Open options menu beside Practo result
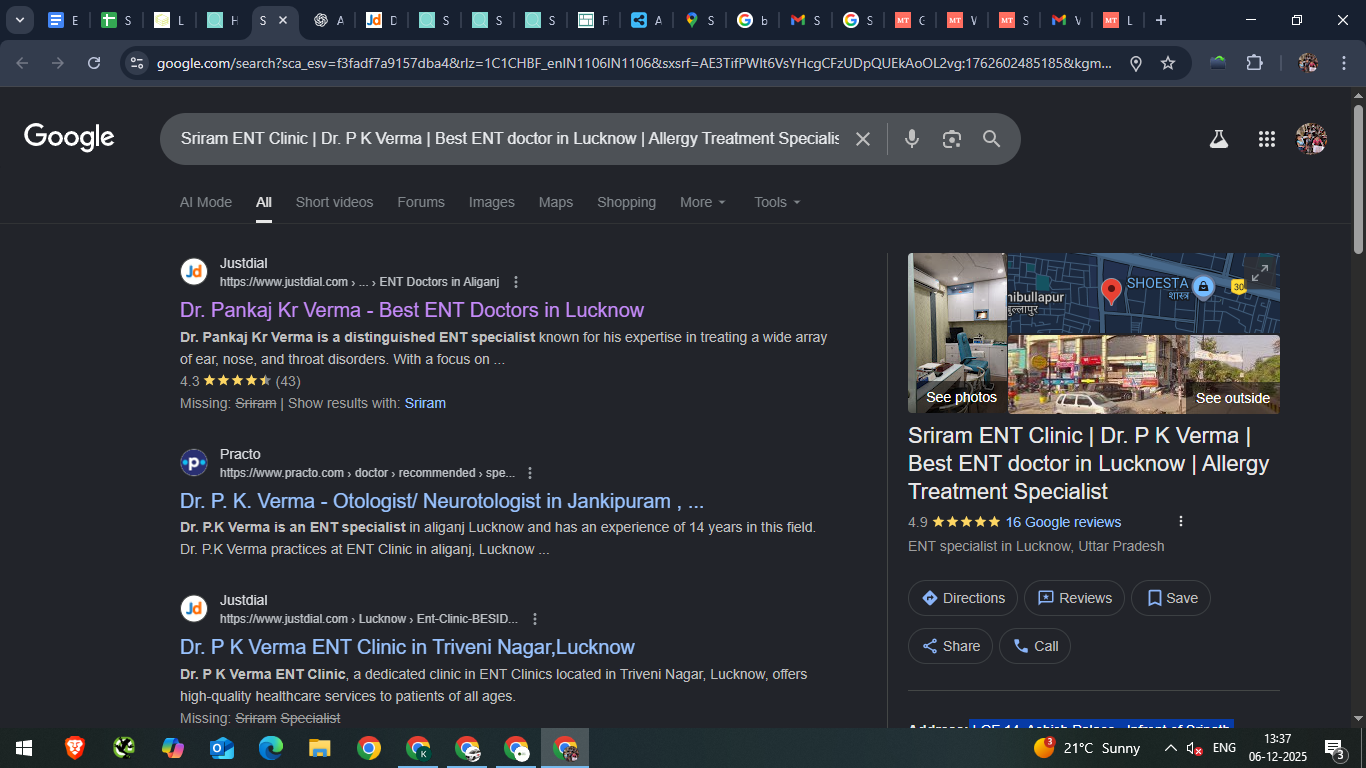The width and height of the screenshot is (1366, 768). [530, 473]
